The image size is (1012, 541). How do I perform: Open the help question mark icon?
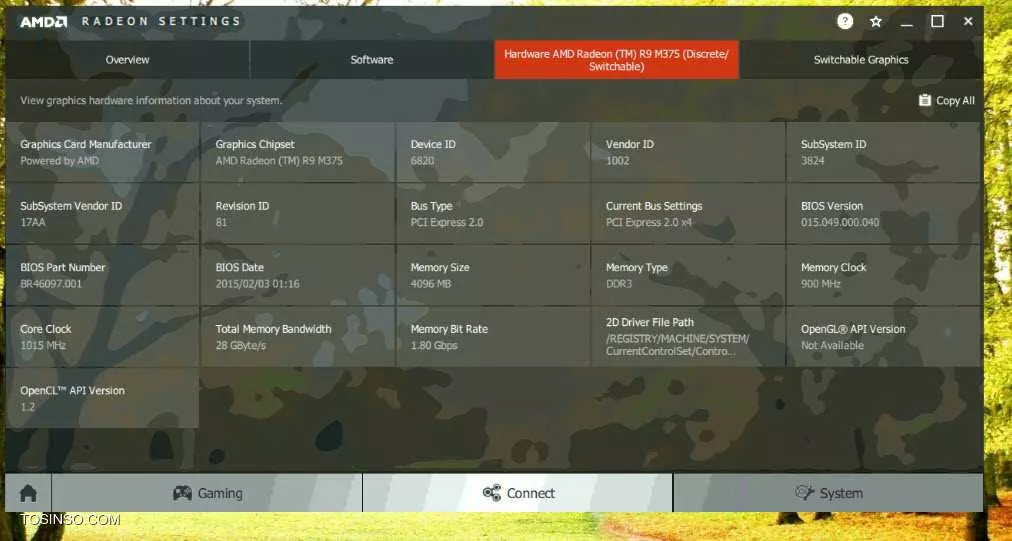(x=845, y=21)
